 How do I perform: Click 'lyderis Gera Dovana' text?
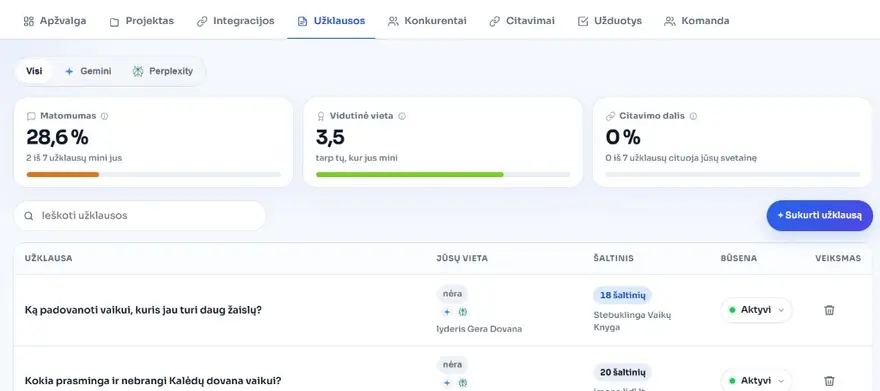[x=479, y=329]
